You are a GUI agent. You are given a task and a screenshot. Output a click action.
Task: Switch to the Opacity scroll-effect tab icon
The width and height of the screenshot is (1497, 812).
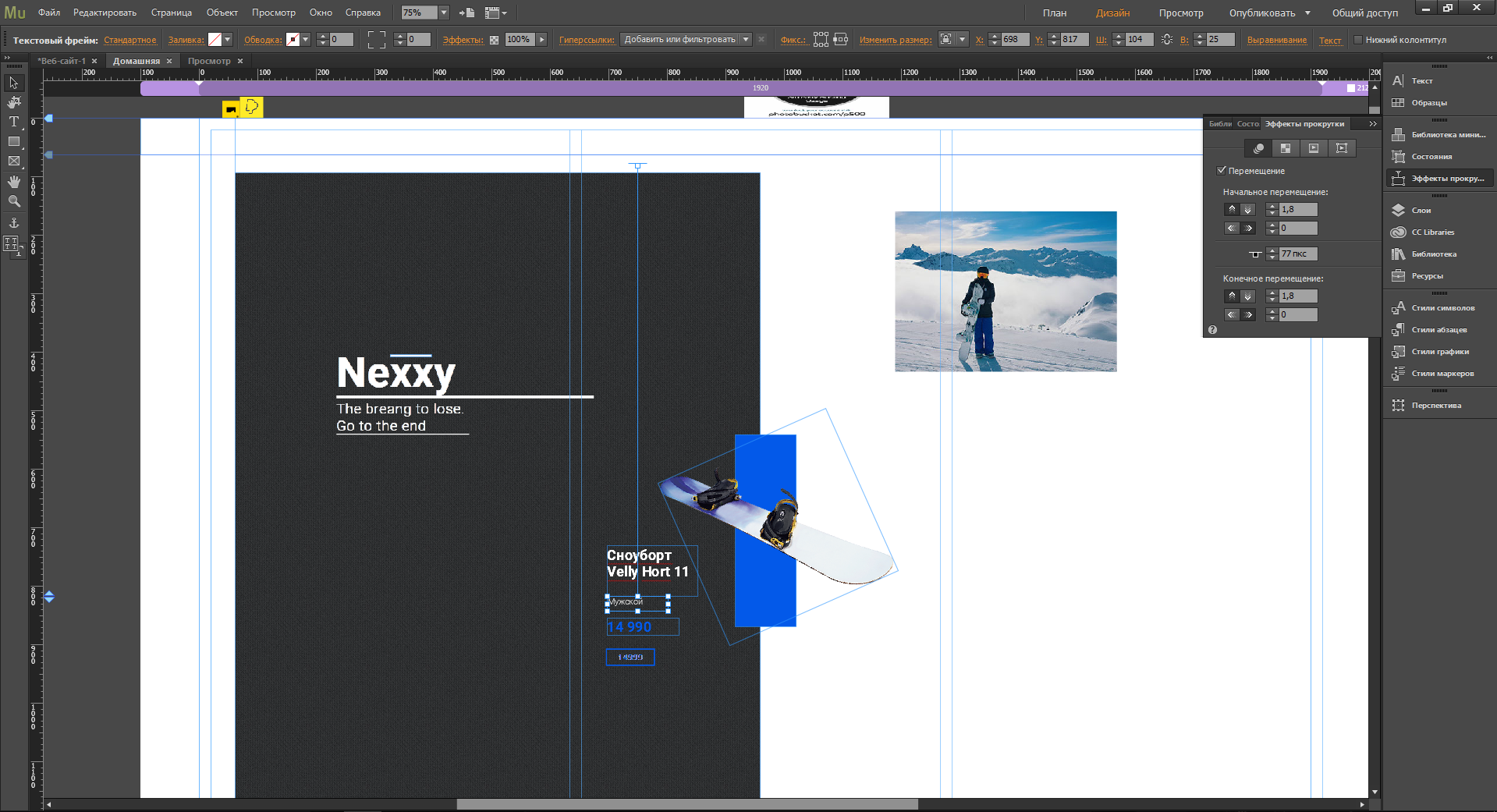[x=1286, y=148]
